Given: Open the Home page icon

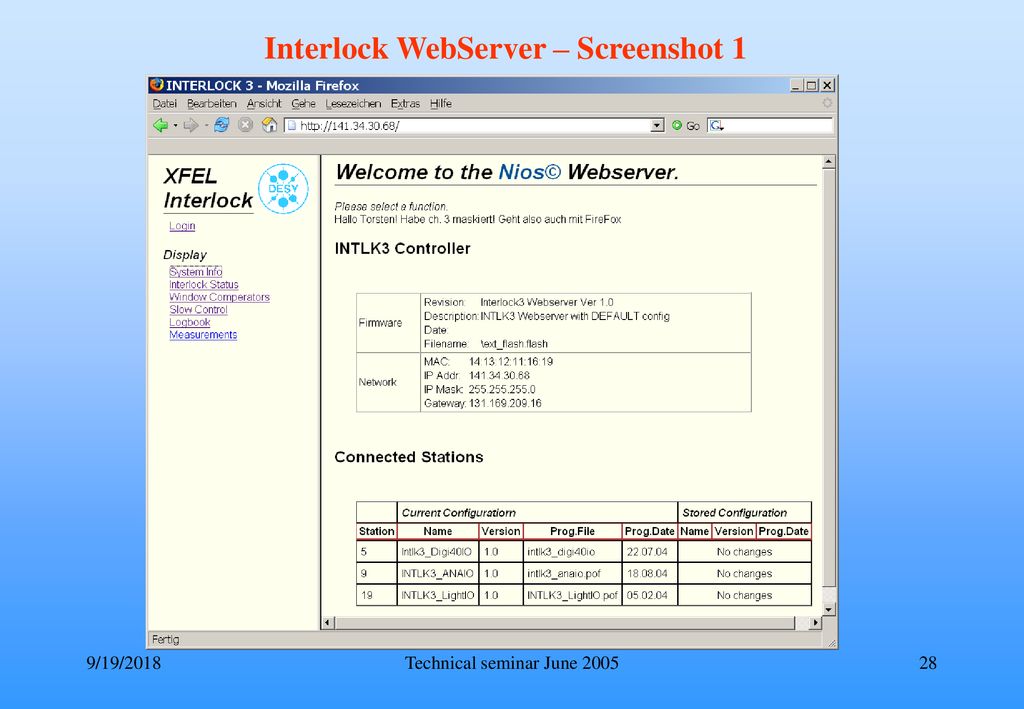Looking at the screenshot, I should tap(269, 125).
